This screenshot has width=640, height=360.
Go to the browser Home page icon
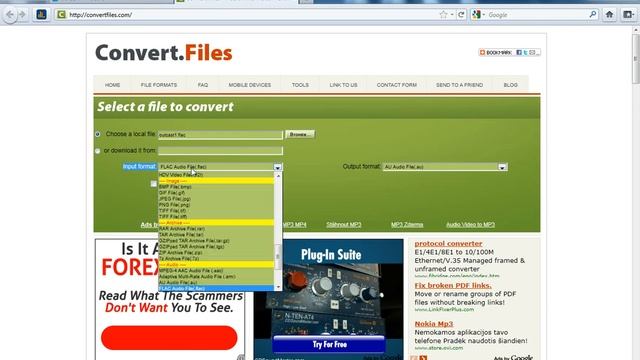point(609,15)
